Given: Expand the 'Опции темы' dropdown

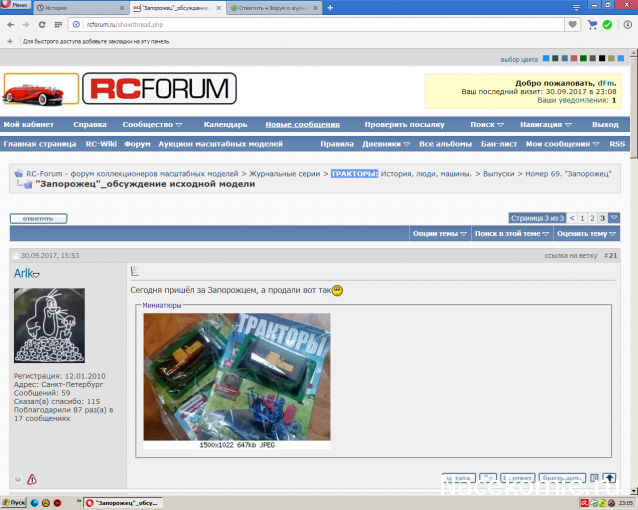Looking at the screenshot, I should point(438,233).
